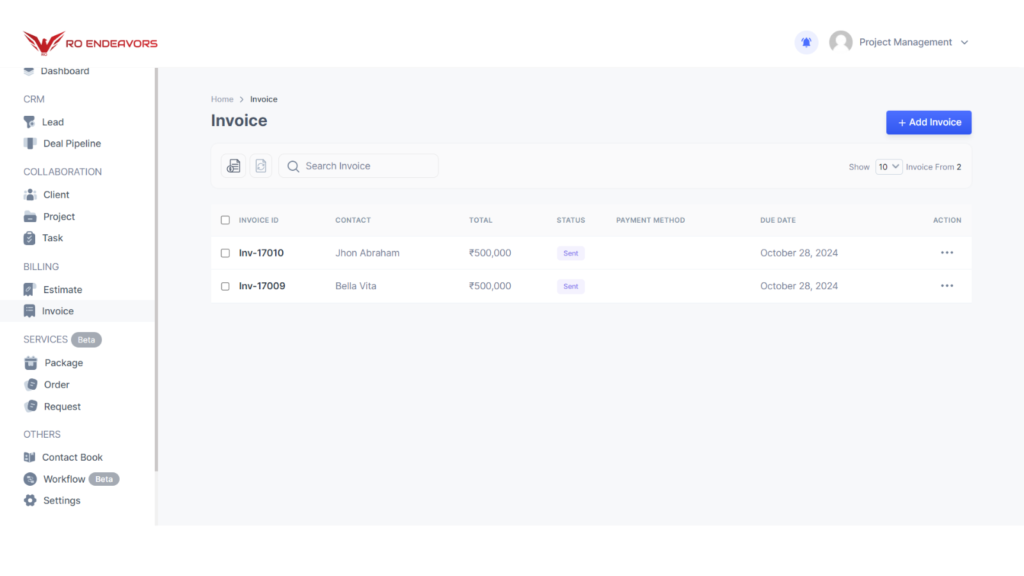Viewport: 1024px width, 576px height.
Task: Click the Add Invoice button
Action: point(928,122)
